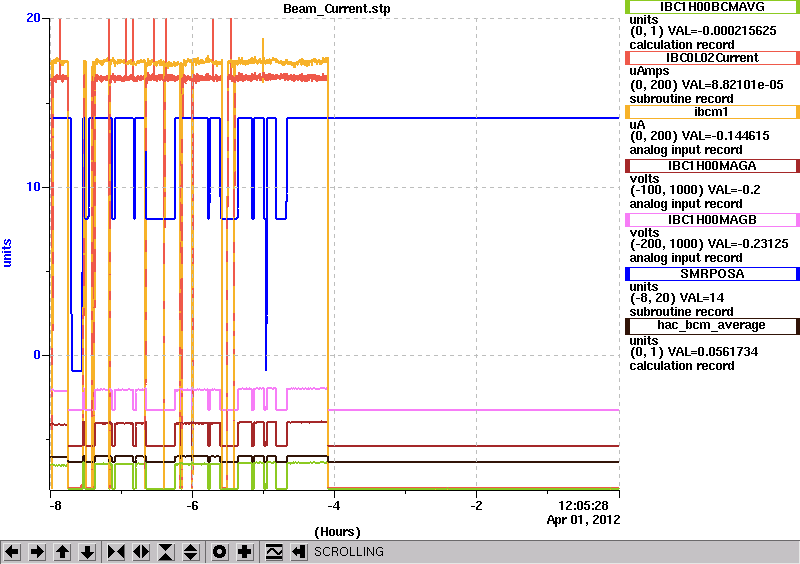Click the SCROLLING status label
The height and width of the screenshot is (564, 800).
click(349, 552)
